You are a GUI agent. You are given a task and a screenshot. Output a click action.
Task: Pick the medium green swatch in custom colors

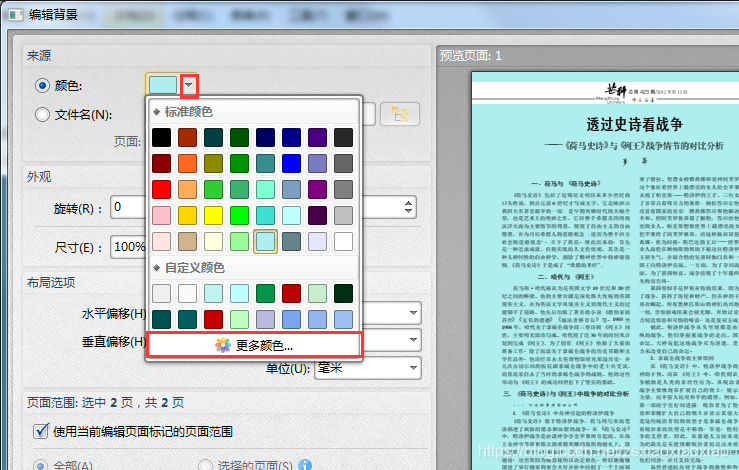(x=265, y=293)
